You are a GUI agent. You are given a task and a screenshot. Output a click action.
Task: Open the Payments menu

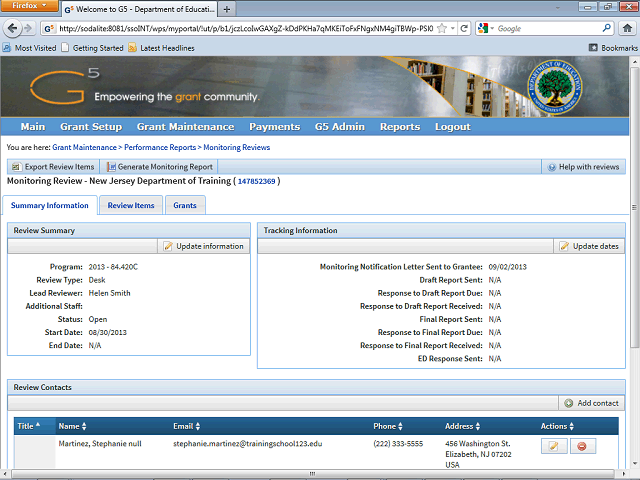tap(275, 127)
